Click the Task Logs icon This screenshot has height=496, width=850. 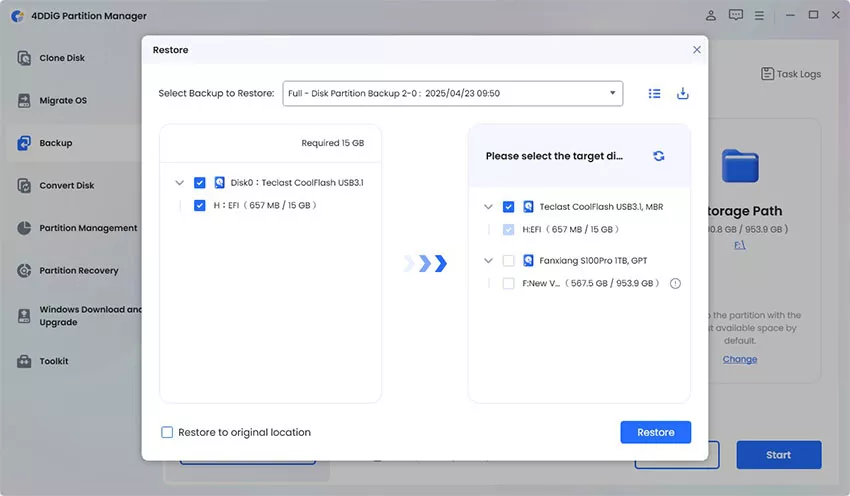pyautogui.click(x=767, y=74)
